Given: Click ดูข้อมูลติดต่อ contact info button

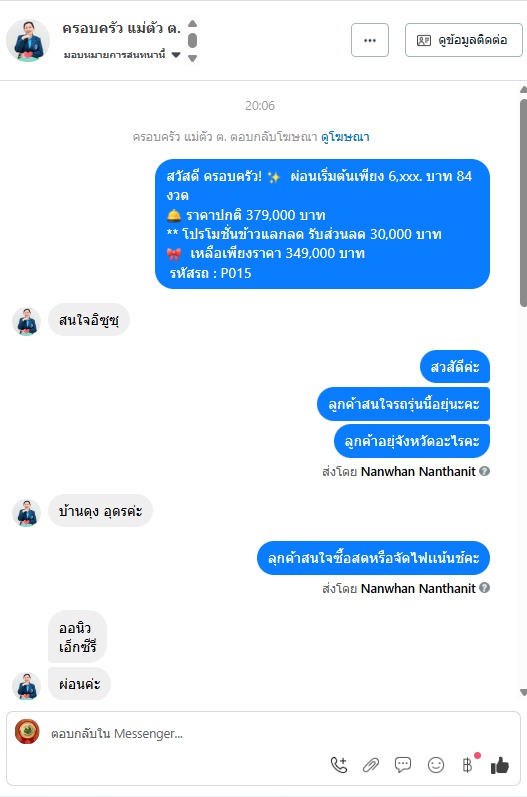Looking at the screenshot, I should 463,40.
